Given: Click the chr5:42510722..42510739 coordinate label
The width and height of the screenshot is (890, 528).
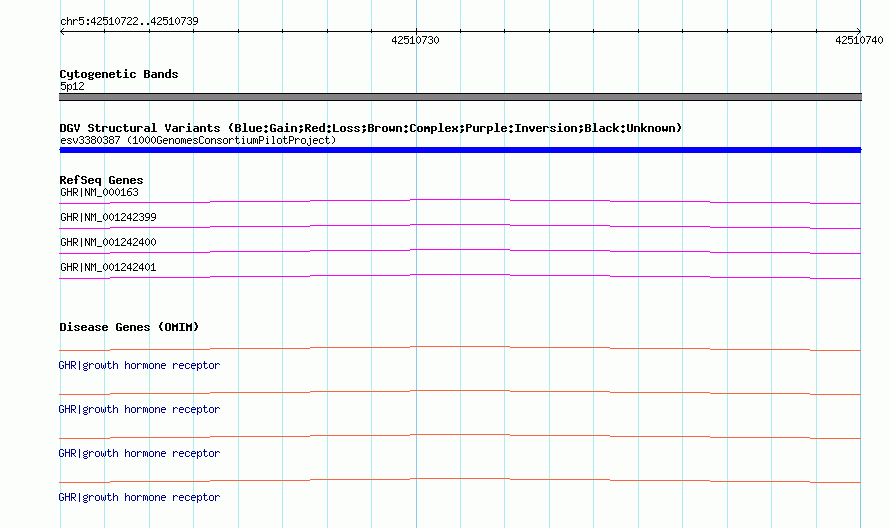Looking at the screenshot, I should click(129, 21).
